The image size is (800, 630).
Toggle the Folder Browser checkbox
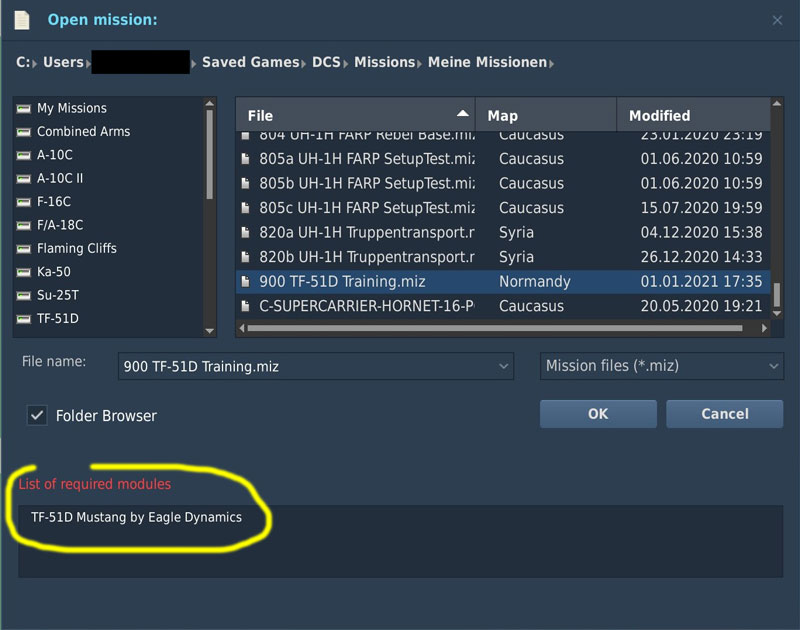tap(37, 416)
